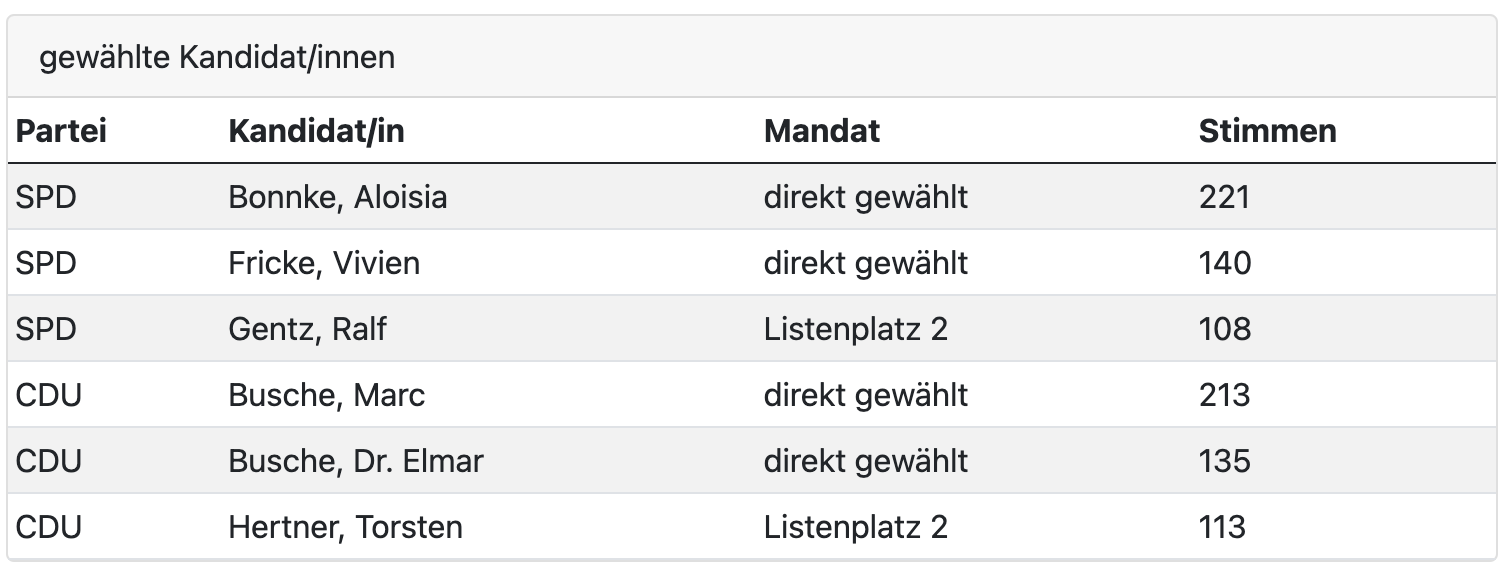Select vote total 113
The height and width of the screenshot is (572, 1510).
coord(1222,527)
